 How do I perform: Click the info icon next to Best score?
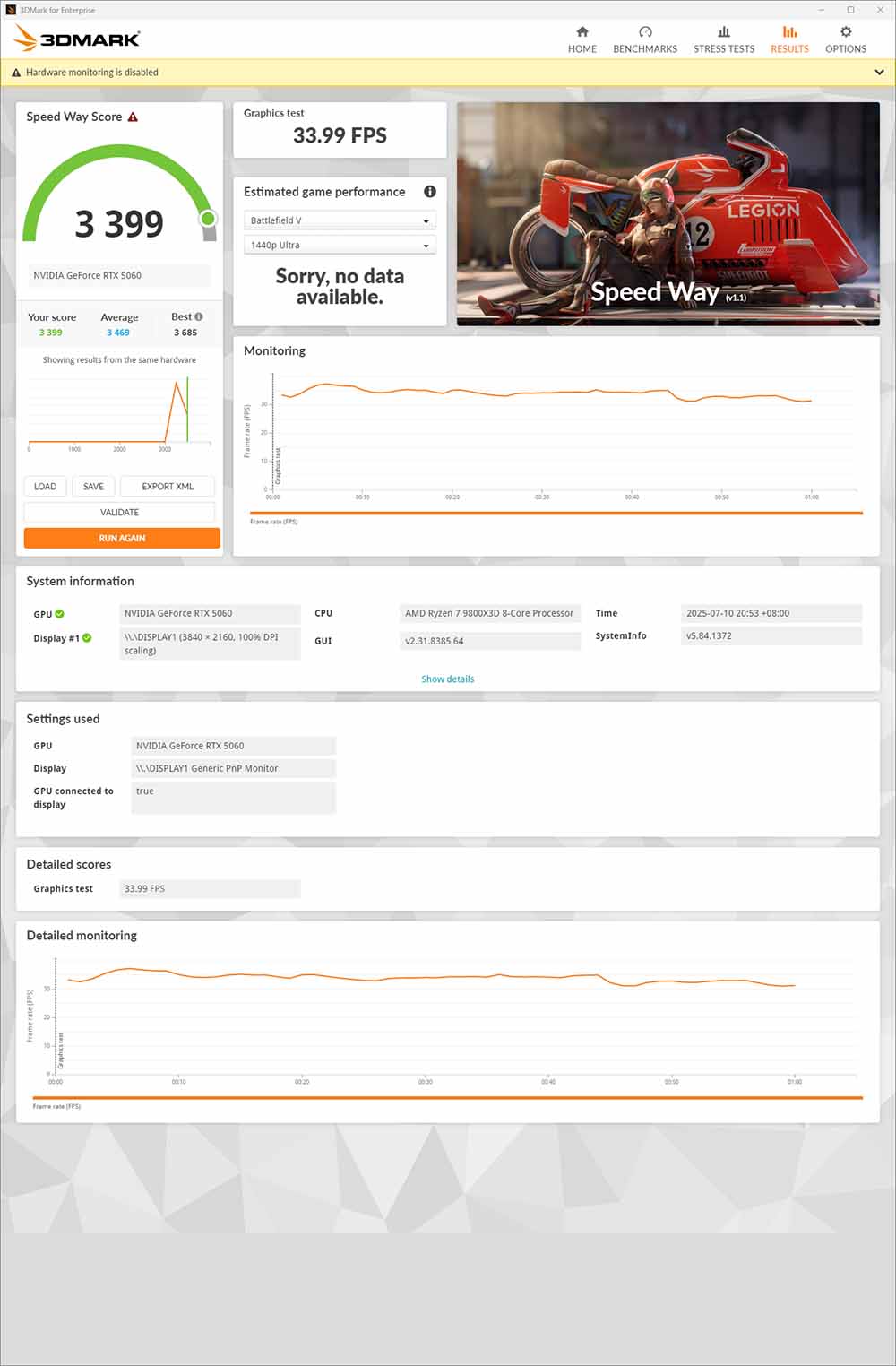tap(199, 316)
